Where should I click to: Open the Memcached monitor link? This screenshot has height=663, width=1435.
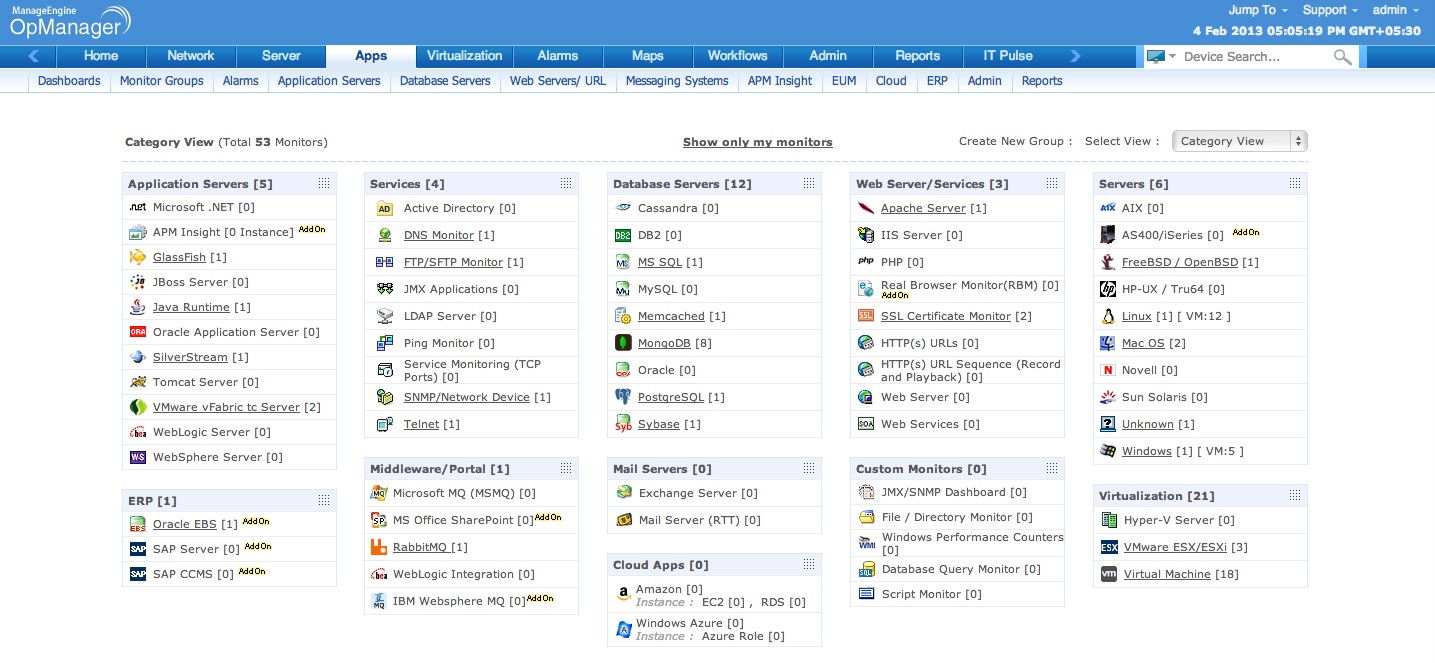671,316
